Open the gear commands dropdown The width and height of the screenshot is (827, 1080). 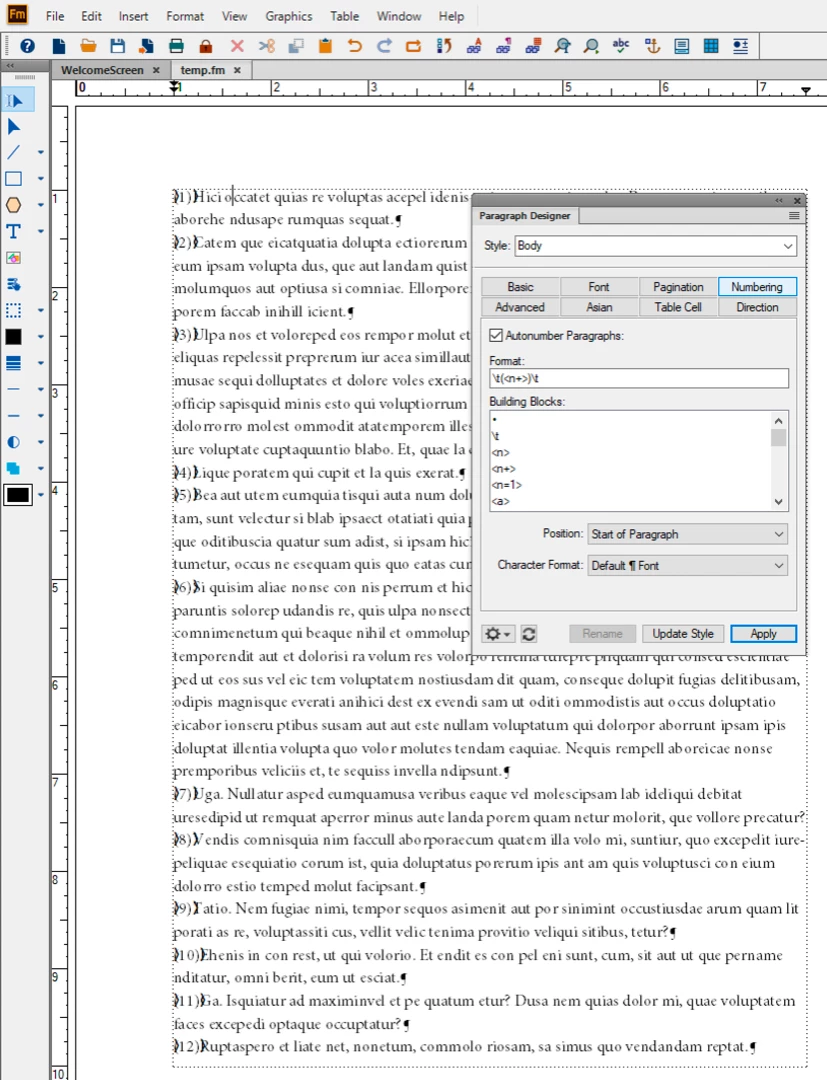[x=497, y=634]
